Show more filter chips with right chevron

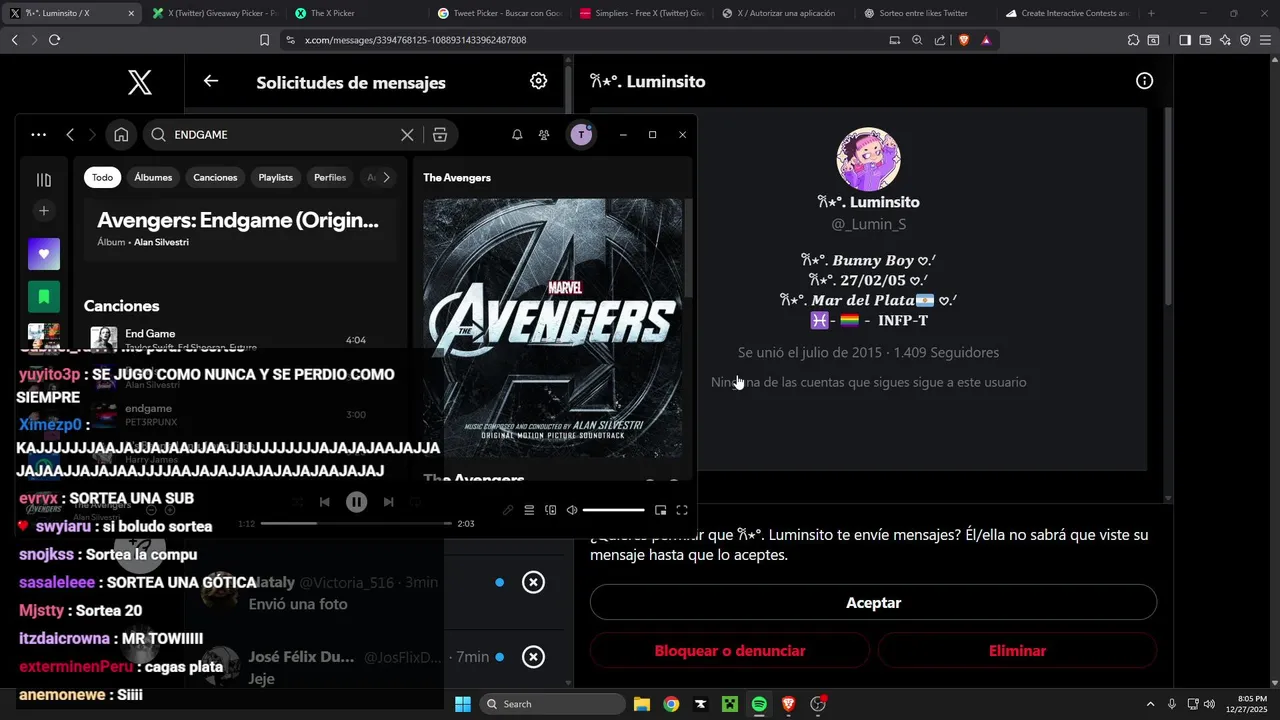[386, 177]
